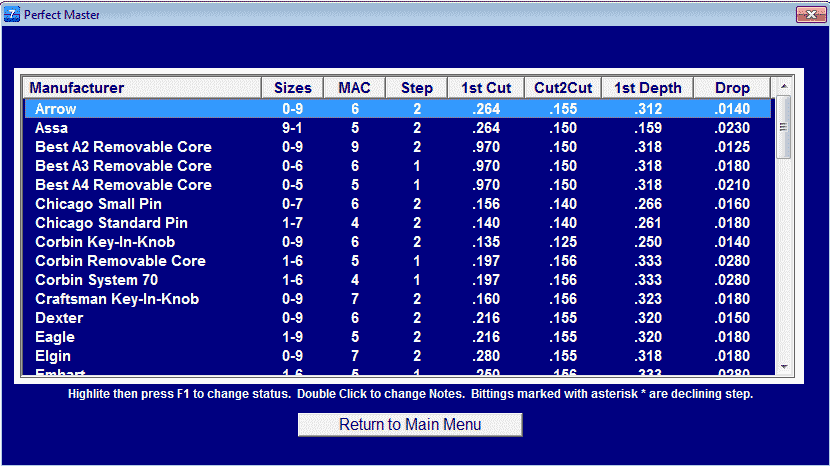
Task: Click the 1st Depth column header
Action: point(647,88)
